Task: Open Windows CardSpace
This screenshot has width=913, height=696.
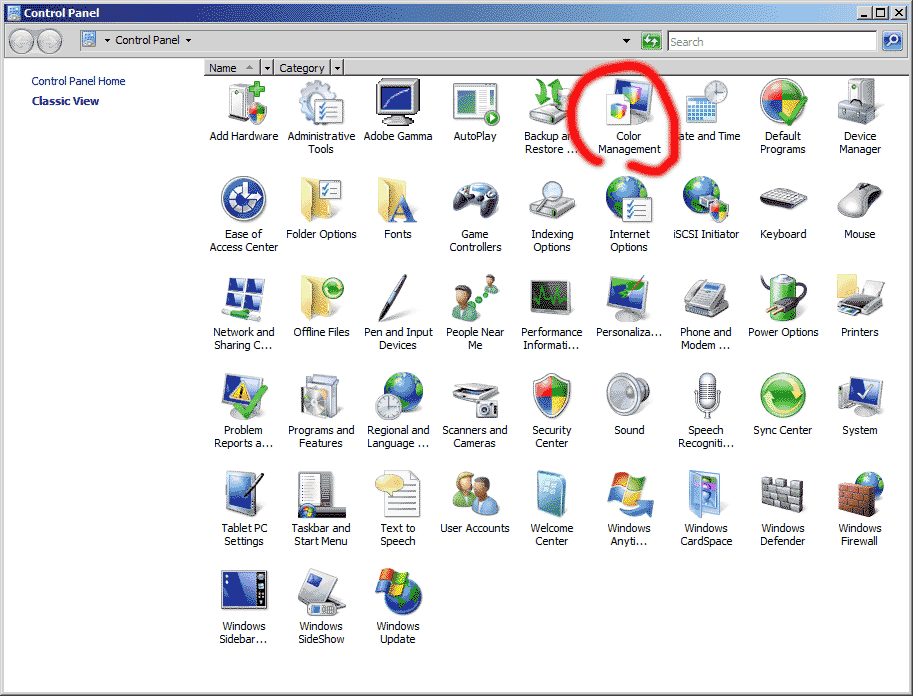Action: 706,508
